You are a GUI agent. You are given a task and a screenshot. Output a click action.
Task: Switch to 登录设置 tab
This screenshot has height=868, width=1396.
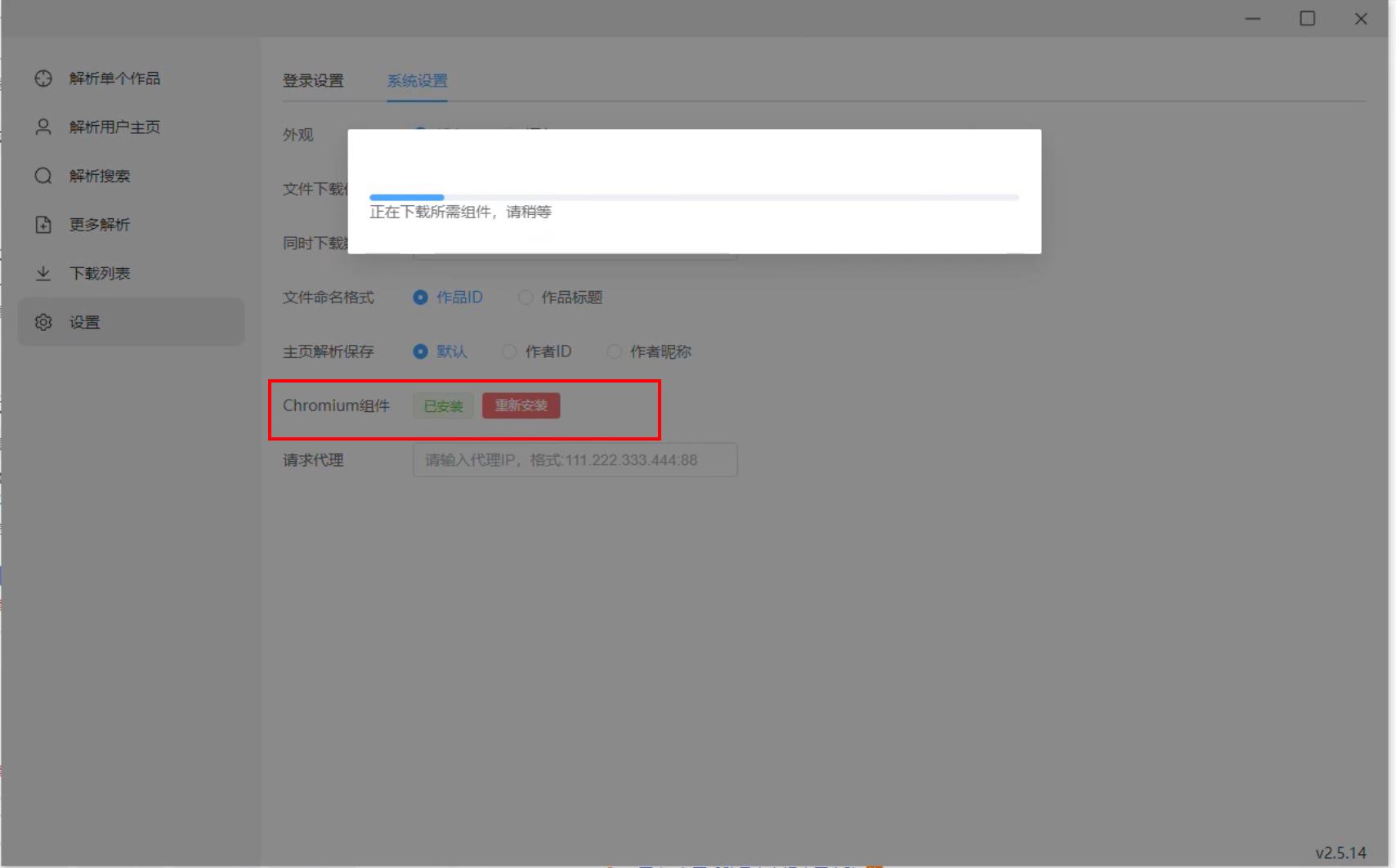pyautogui.click(x=313, y=81)
